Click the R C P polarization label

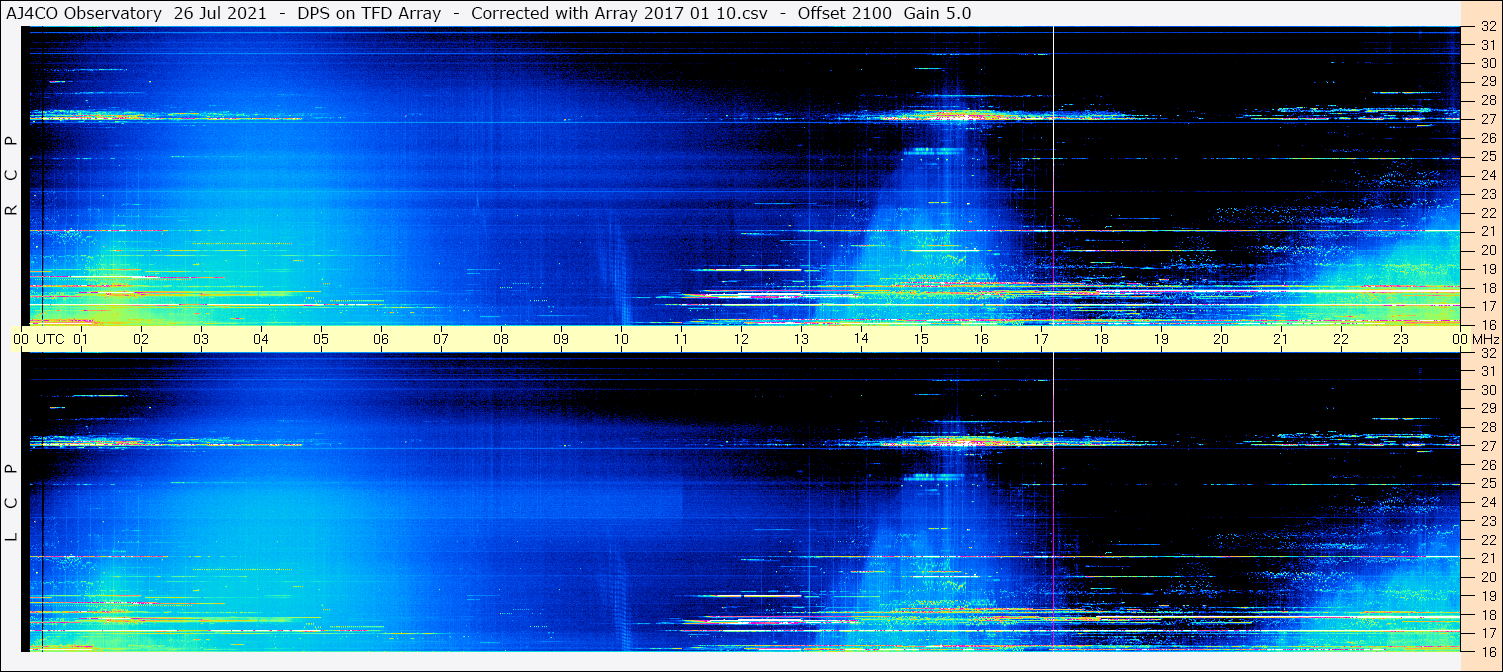point(12,177)
